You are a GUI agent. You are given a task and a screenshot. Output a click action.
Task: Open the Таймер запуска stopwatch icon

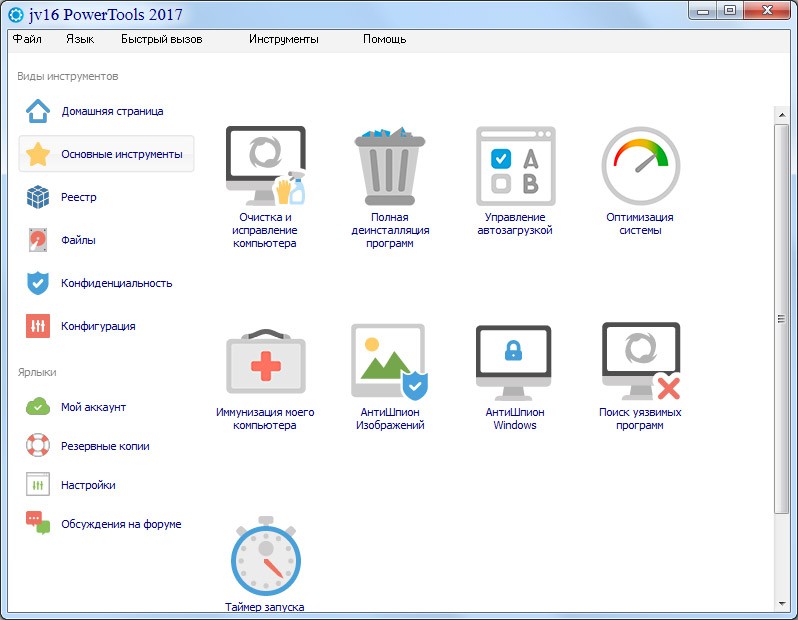point(266,556)
